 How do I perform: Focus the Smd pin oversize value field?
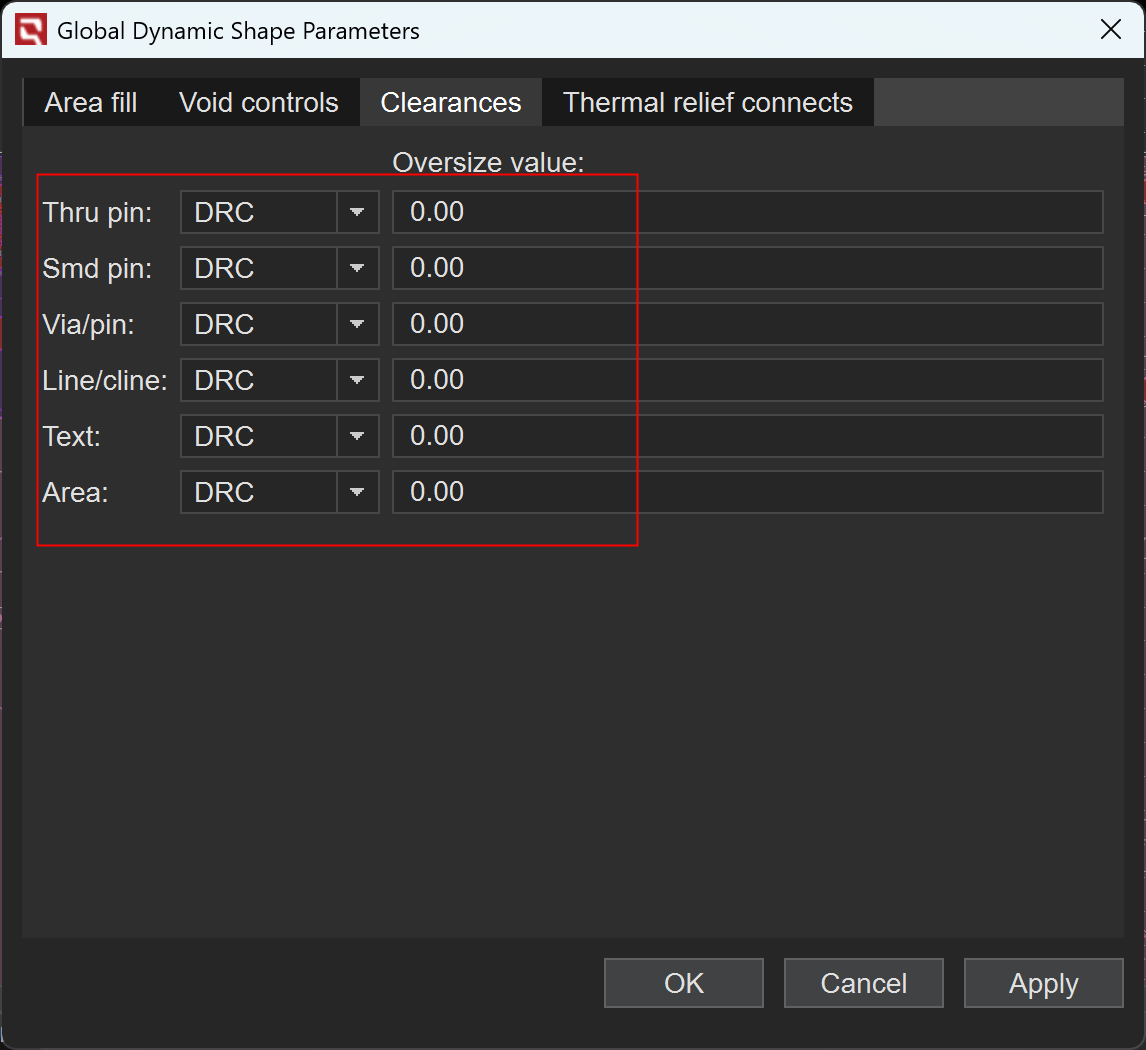[747, 269]
